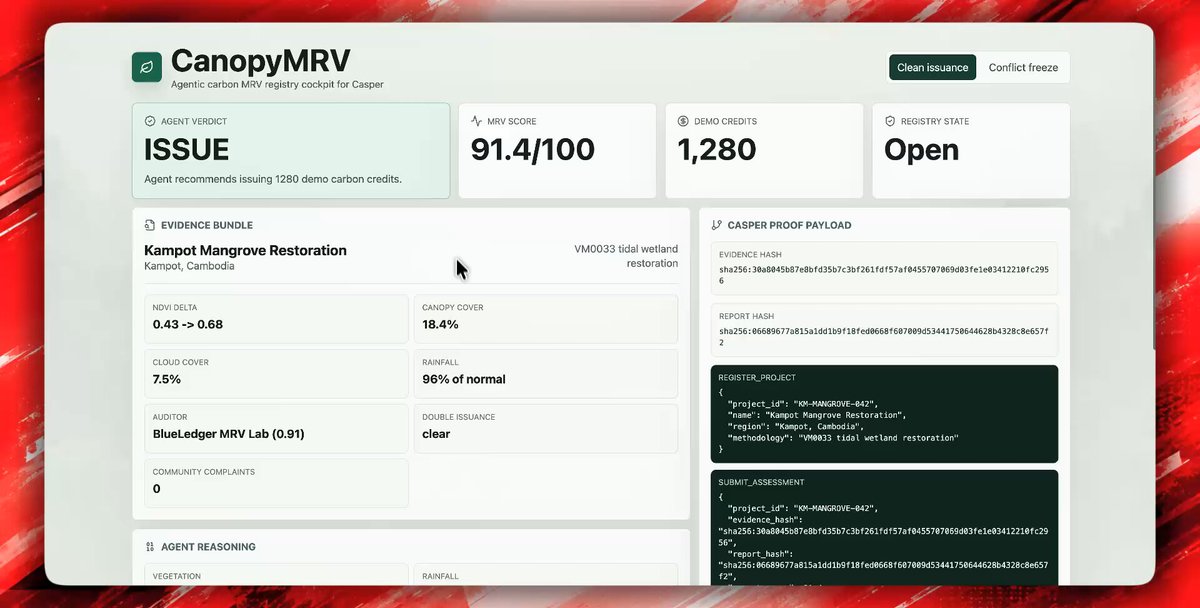Select the Clean issuance scenario
Viewport: 1200px width, 608px height.
coord(933,67)
